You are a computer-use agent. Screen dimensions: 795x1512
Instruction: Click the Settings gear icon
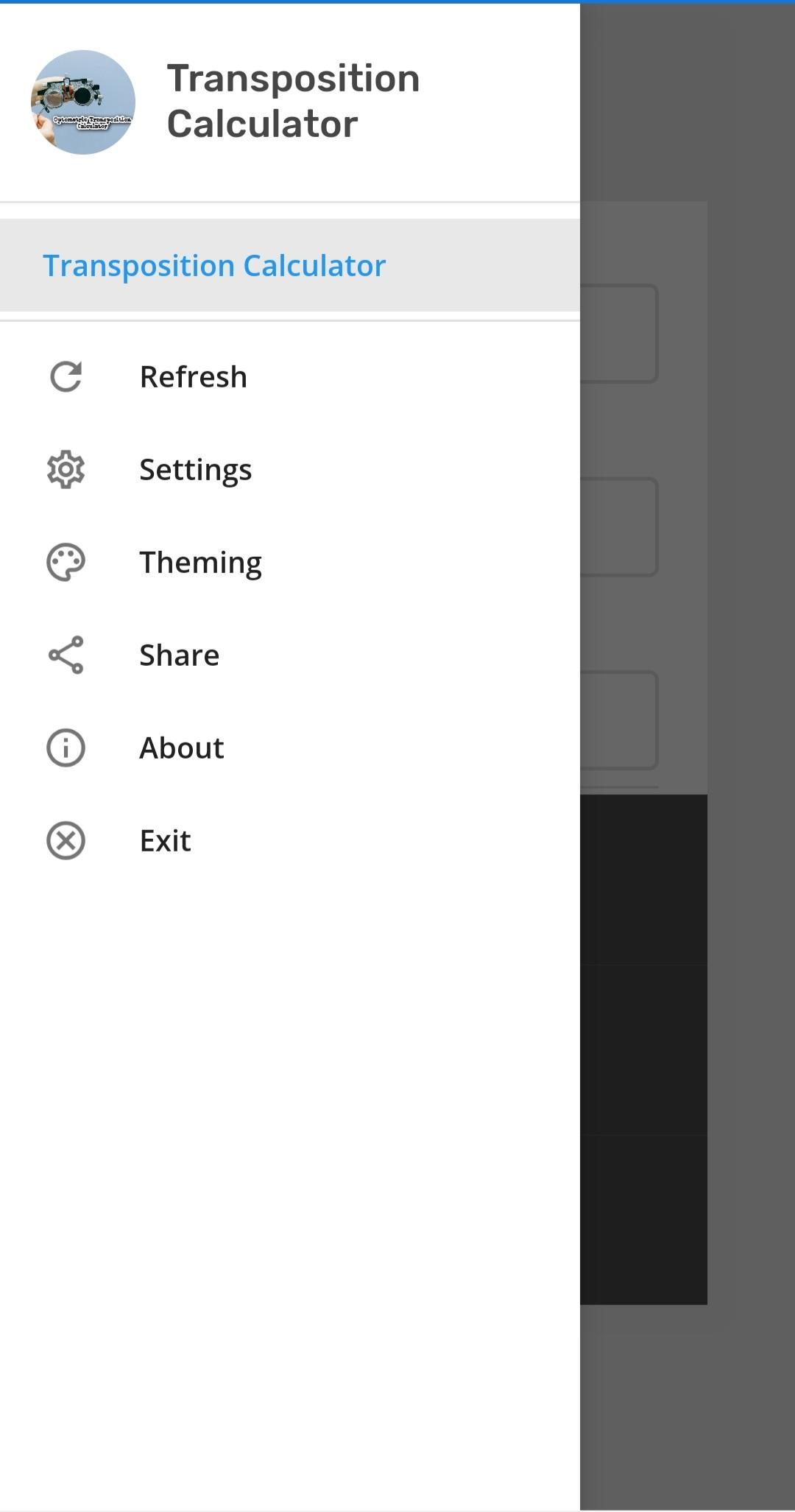(x=66, y=470)
